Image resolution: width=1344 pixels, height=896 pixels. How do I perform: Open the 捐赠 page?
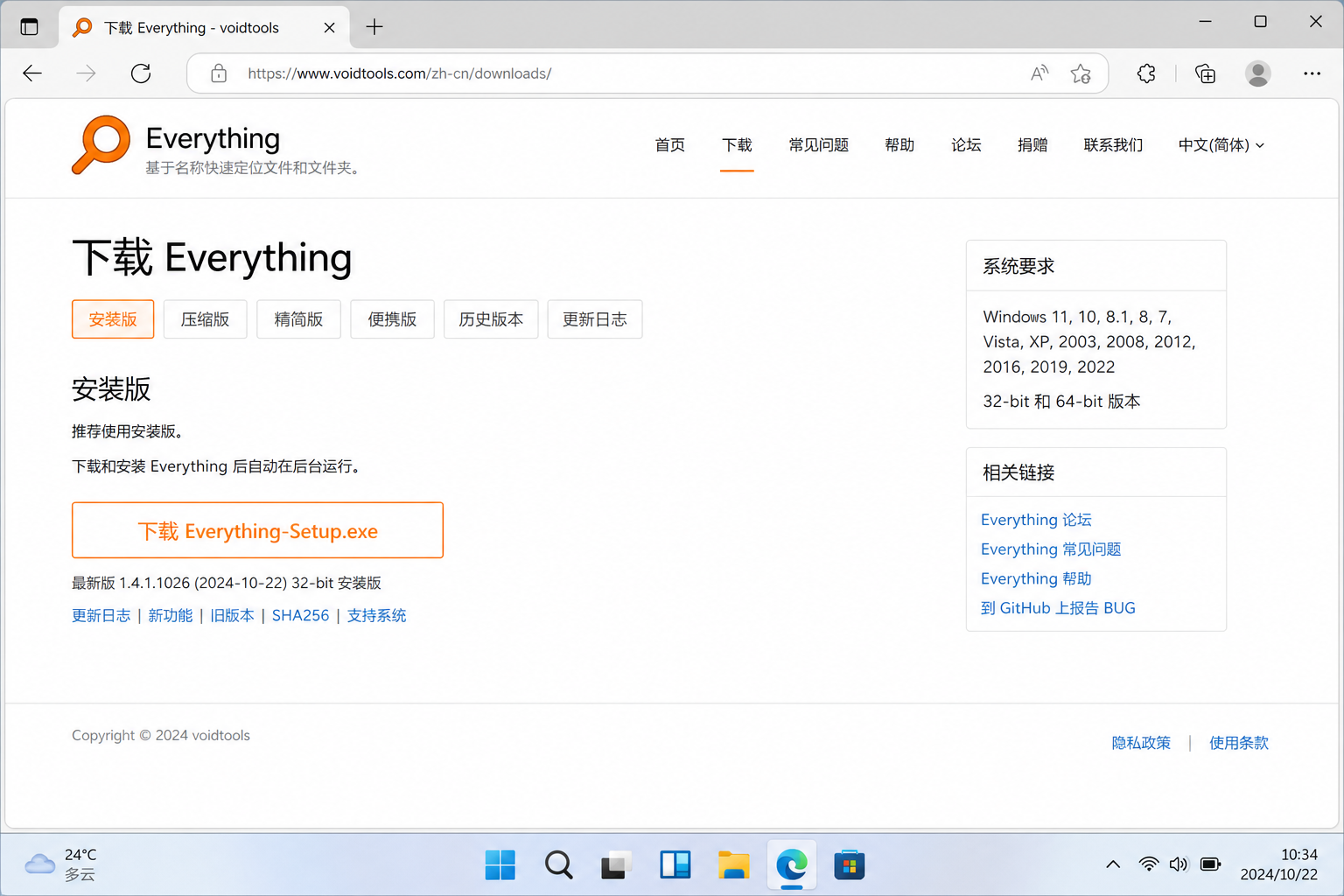point(1032,145)
